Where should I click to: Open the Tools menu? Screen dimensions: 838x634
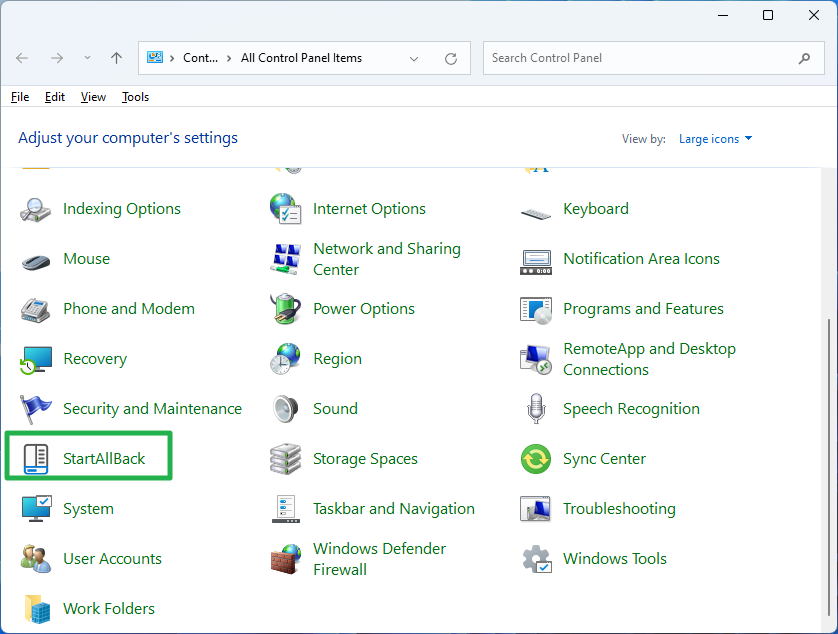click(x=135, y=96)
